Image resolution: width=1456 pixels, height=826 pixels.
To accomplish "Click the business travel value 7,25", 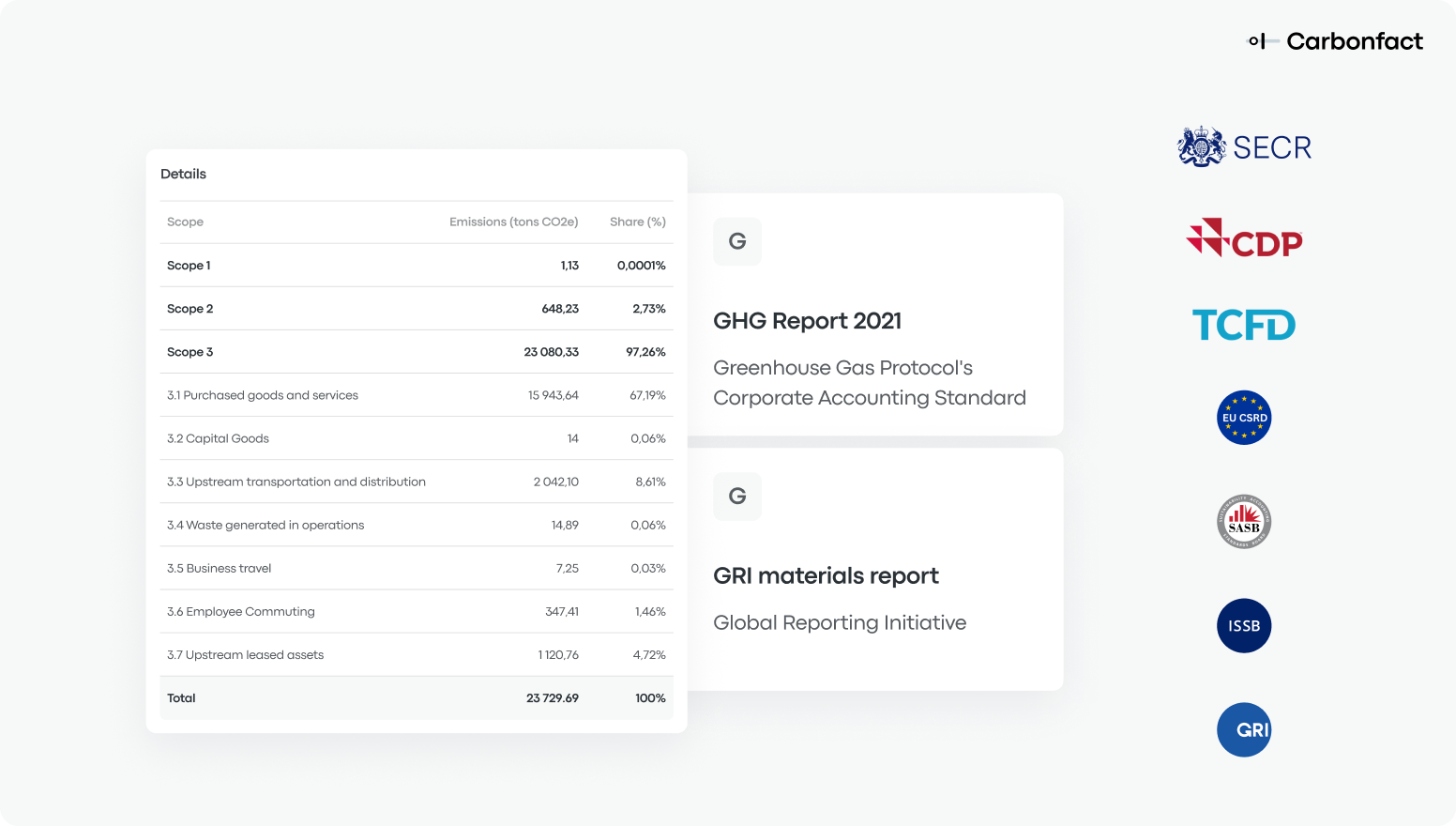I will click(x=568, y=568).
